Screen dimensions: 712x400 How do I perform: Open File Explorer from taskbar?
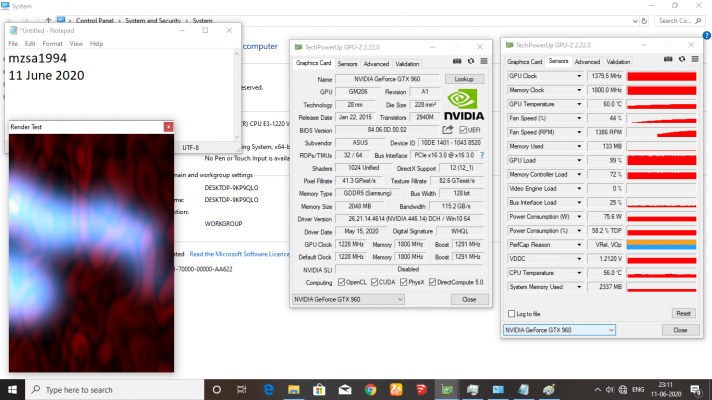click(x=294, y=390)
